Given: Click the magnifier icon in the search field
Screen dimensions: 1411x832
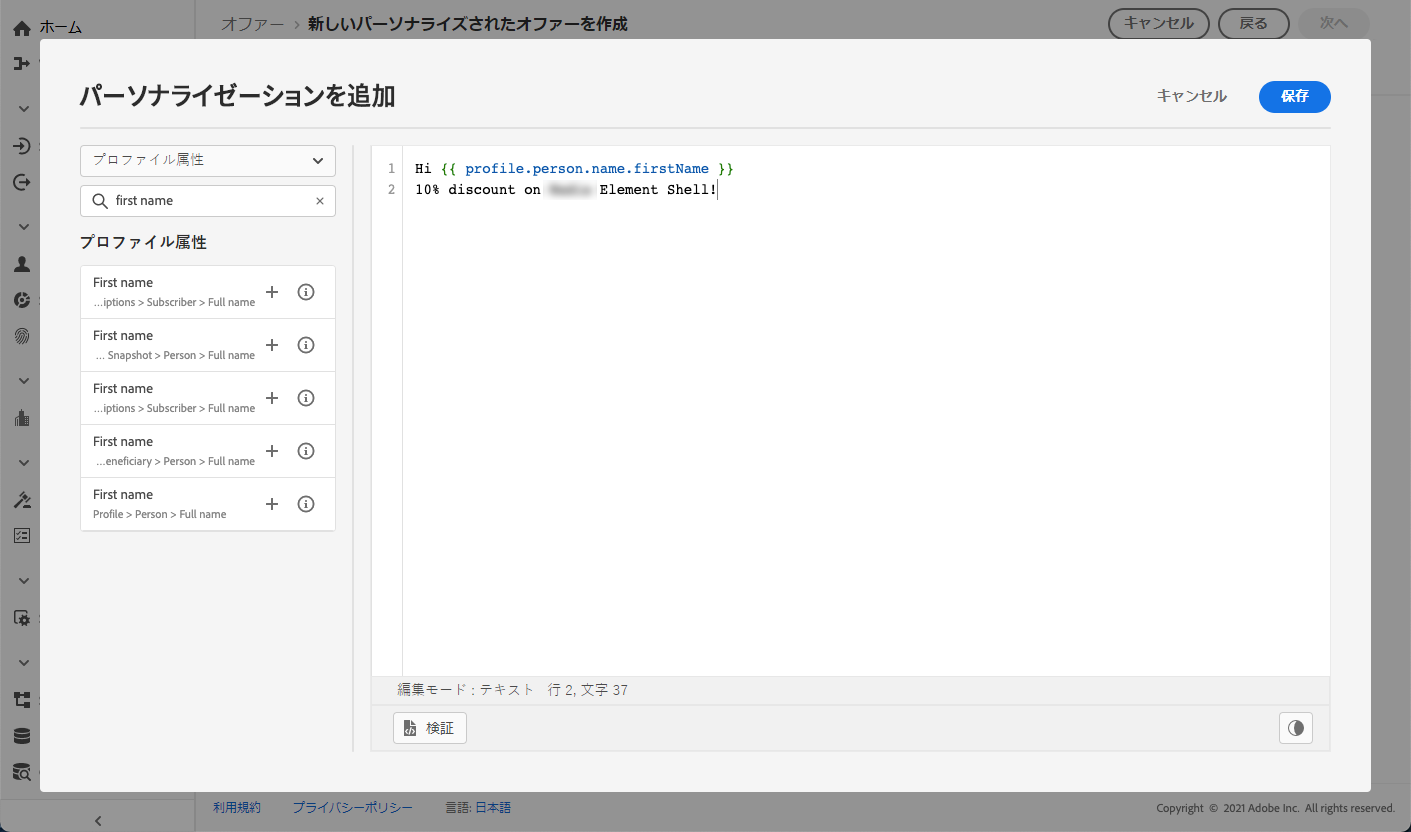Looking at the screenshot, I should tap(100, 201).
